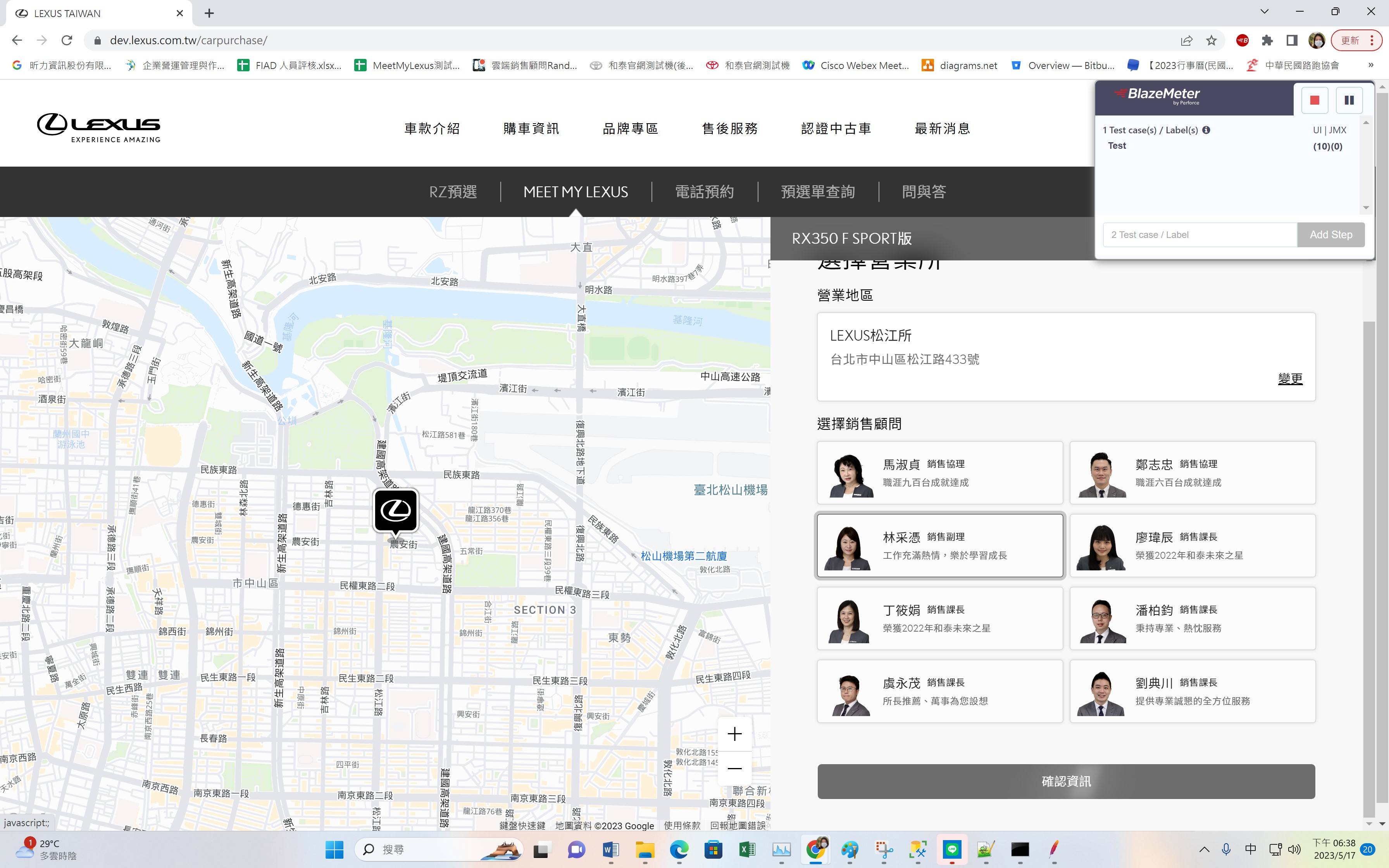Open the 品牌專區 menu

[x=630, y=129]
